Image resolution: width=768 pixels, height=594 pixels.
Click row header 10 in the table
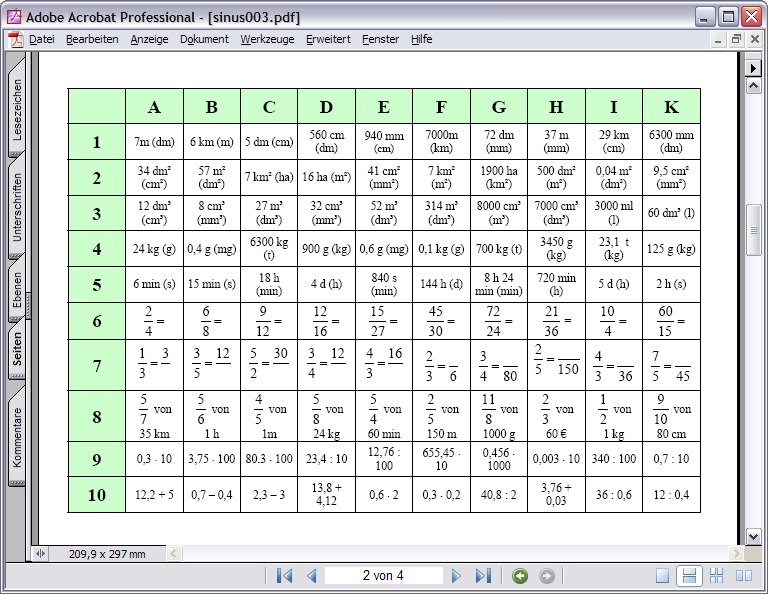tap(96, 495)
